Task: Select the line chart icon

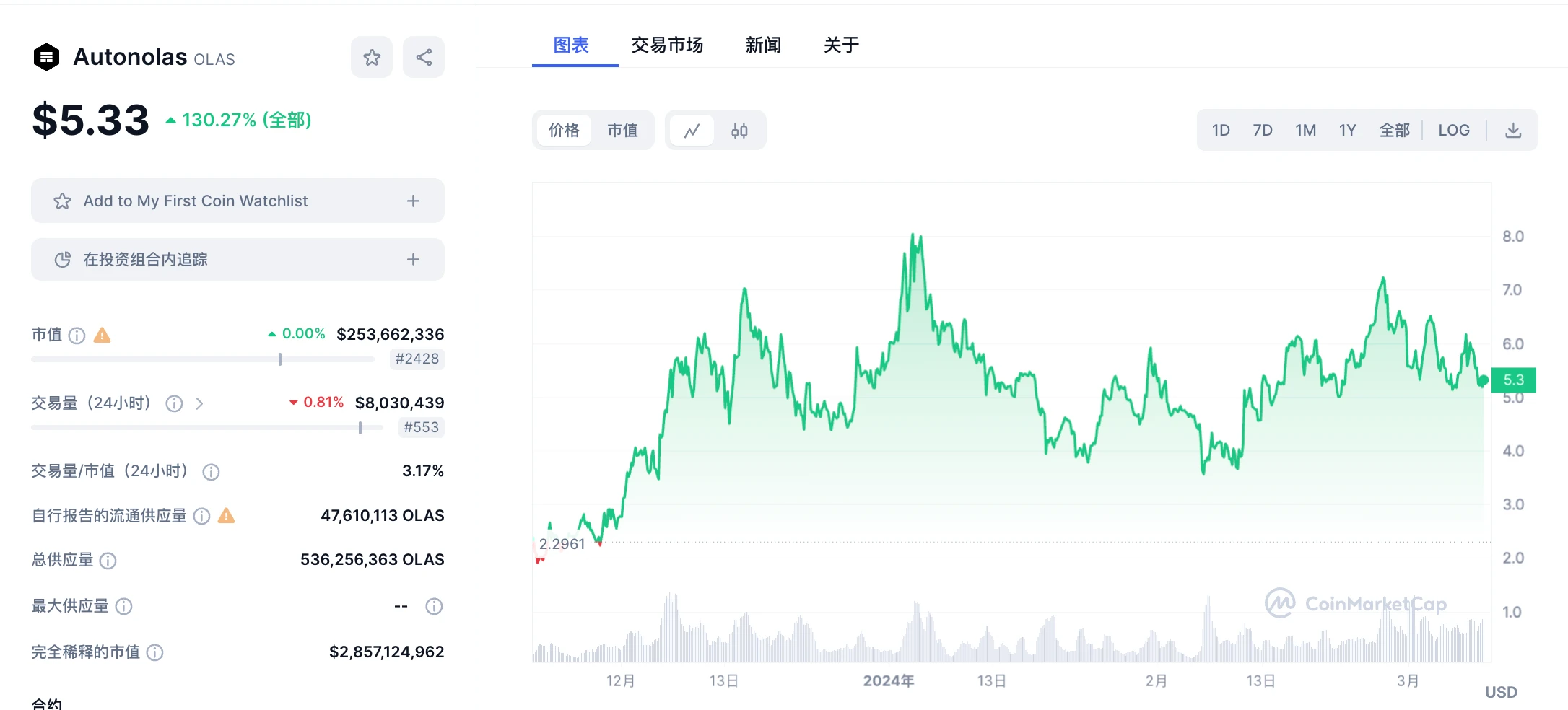Action: click(x=692, y=131)
